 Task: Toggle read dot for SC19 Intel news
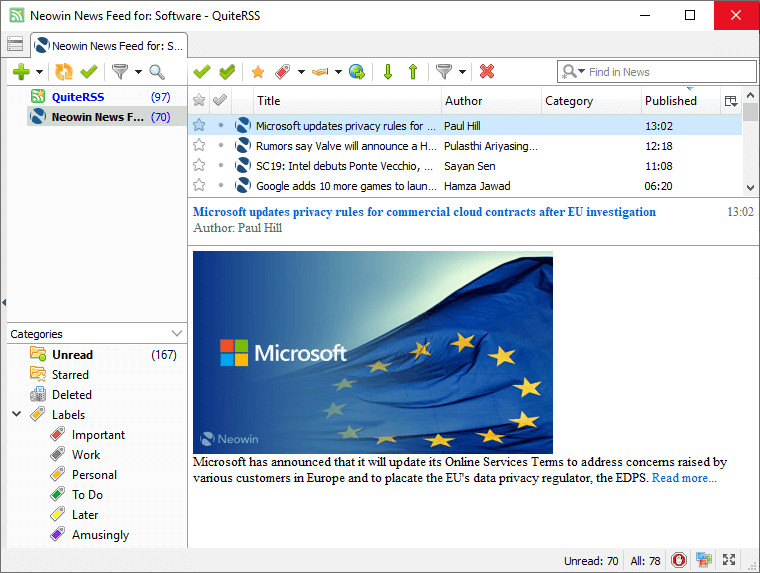(x=221, y=165)
